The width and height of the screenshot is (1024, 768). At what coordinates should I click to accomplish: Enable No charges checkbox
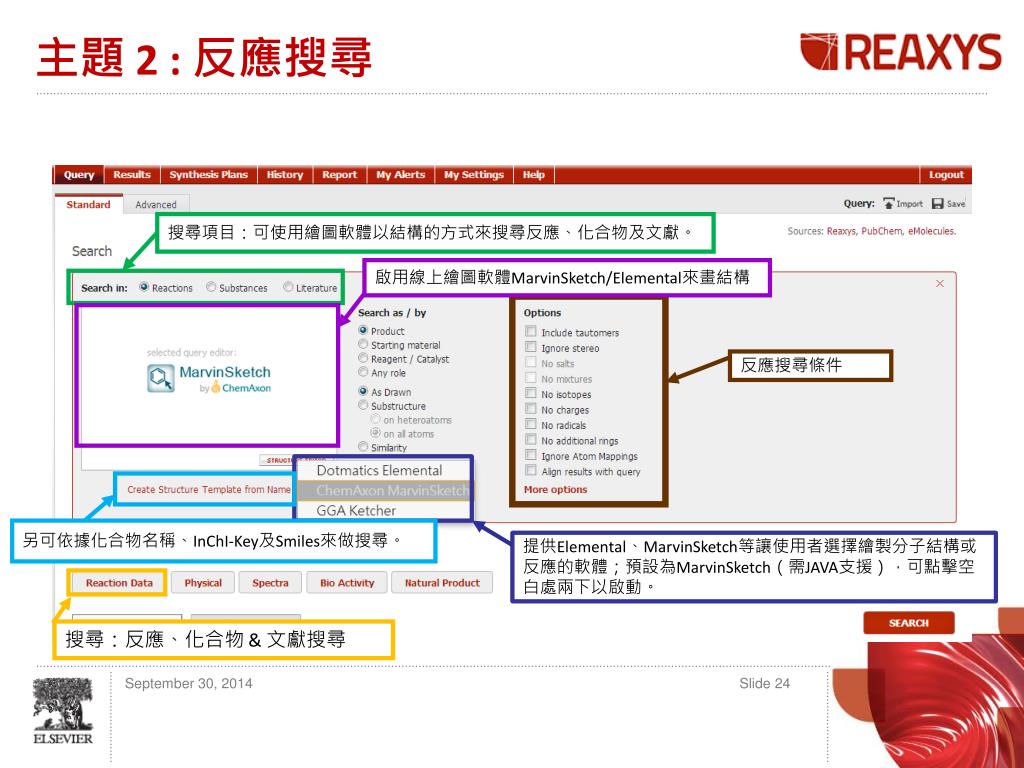(x=531, y=409)
